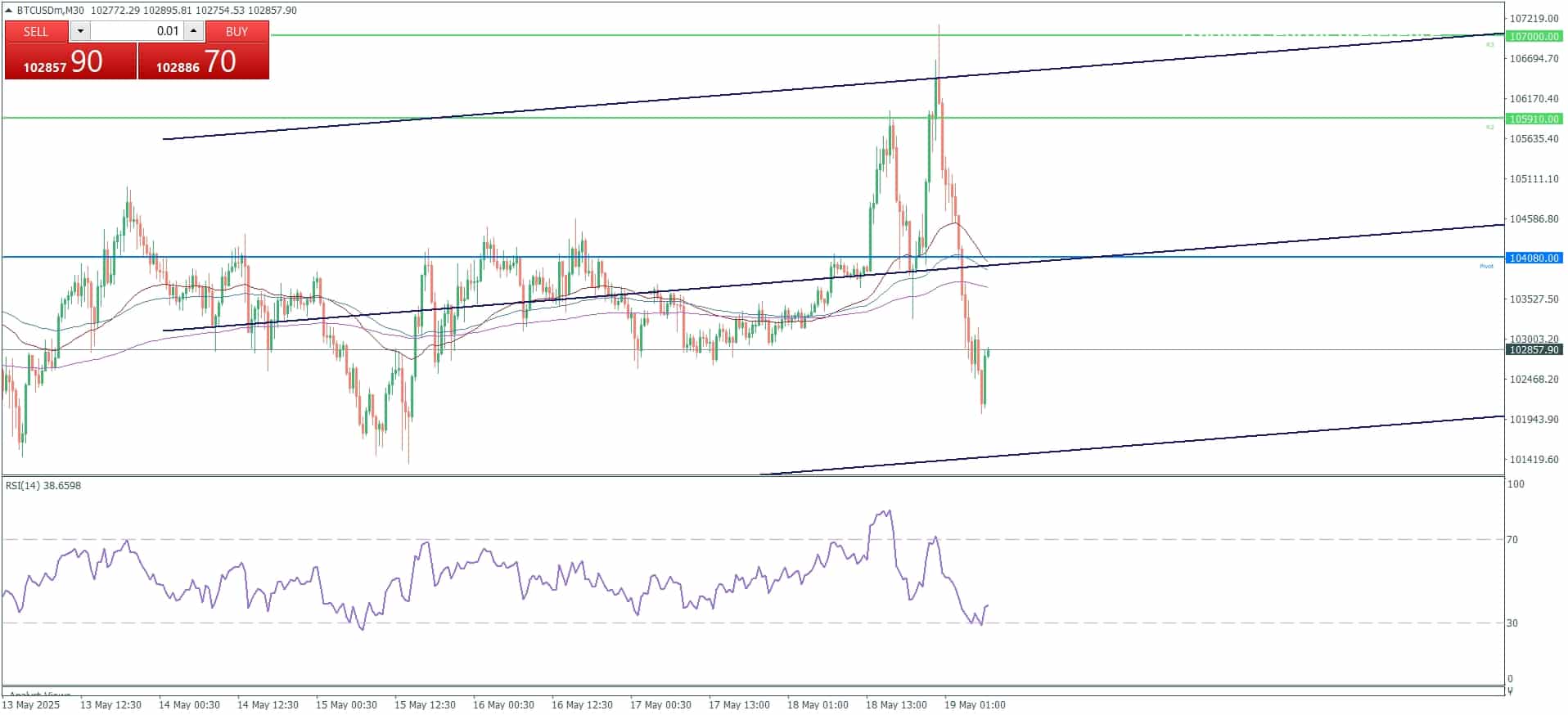Click the 106170.40 price scale value

(x=1534, y=98)
